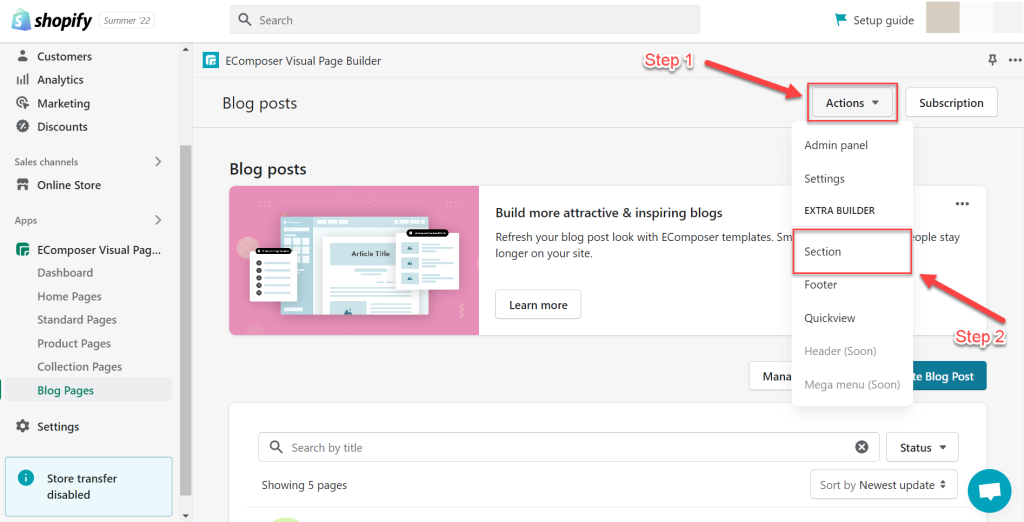Image resolution: width=1024 pixels, height=522 pixels.
Task: Click the Customers person icon
Action: coord(23,56)
